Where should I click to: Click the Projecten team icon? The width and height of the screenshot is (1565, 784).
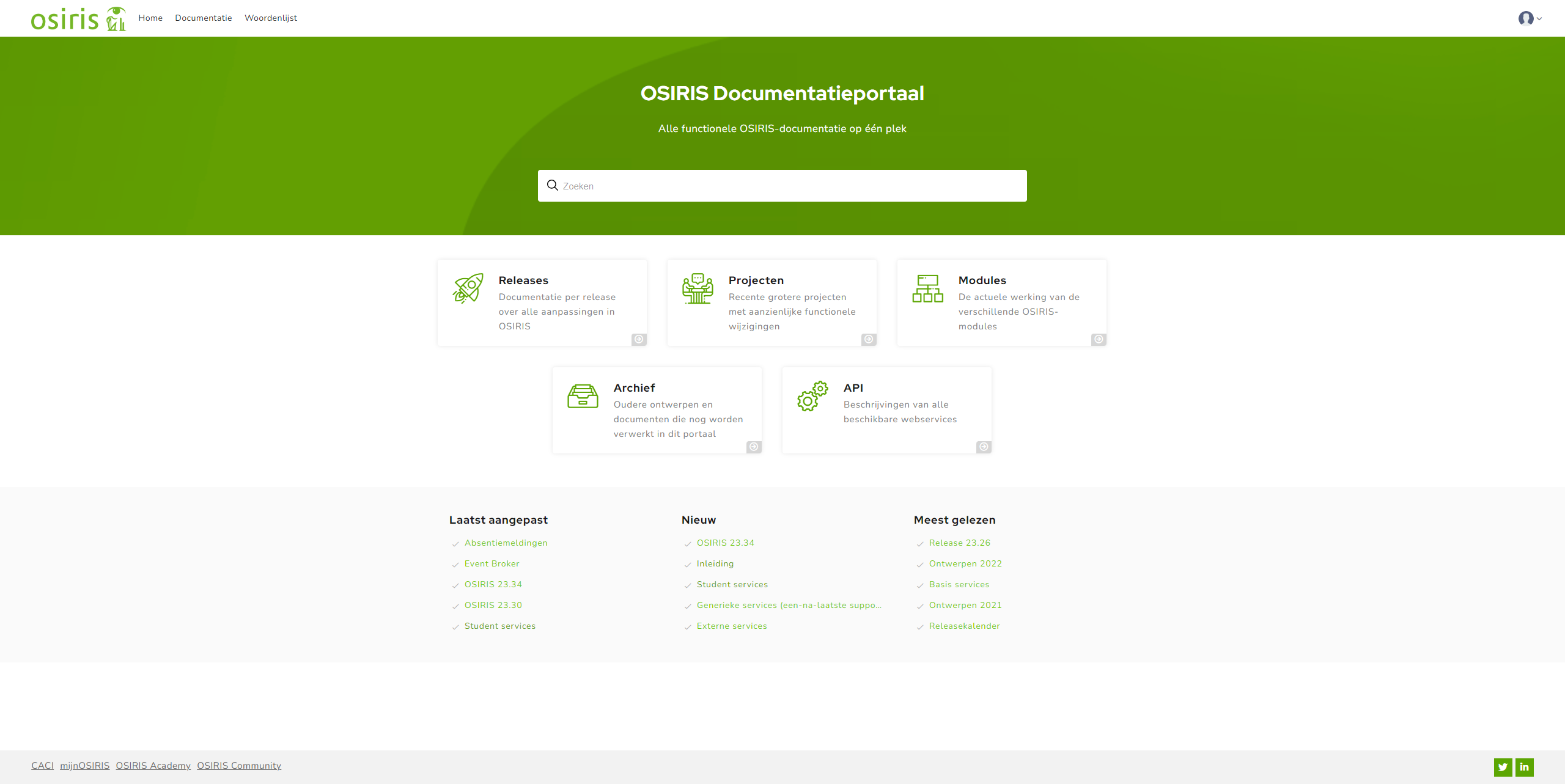[x=698, y=288]
